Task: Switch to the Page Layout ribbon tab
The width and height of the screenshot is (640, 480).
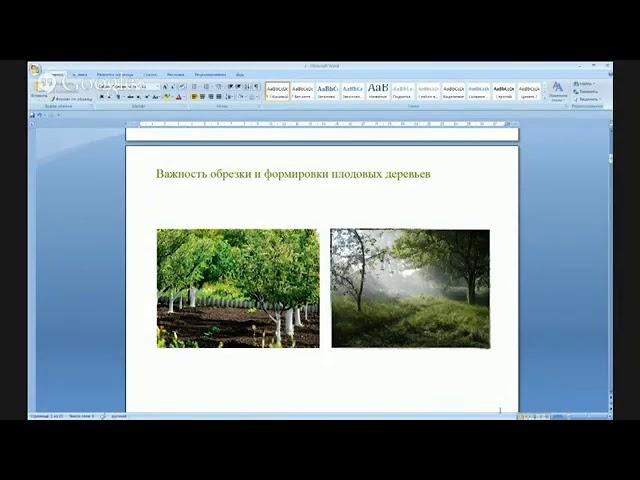Action: (115, 75)
